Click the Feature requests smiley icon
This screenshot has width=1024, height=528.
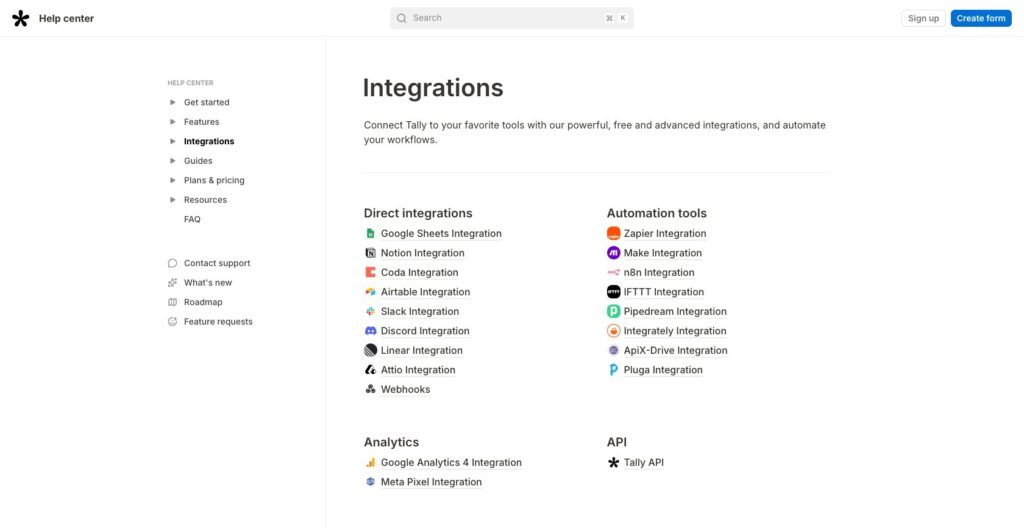coord(172,322)
